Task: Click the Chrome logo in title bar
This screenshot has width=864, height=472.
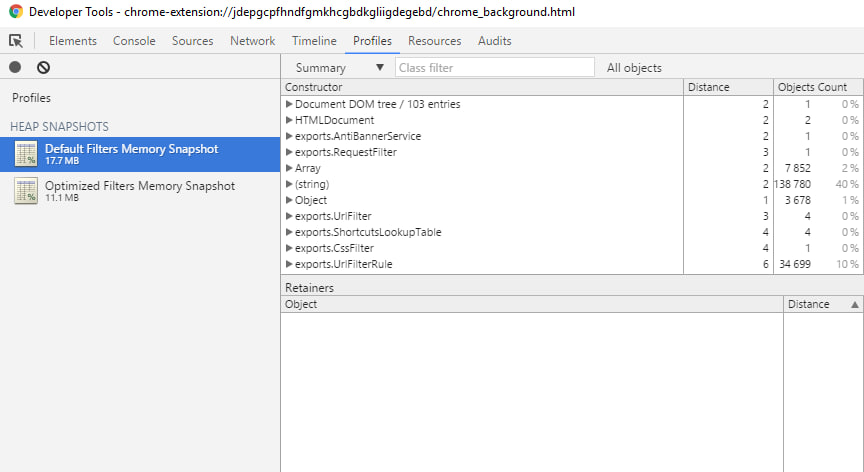Action: coord(16,12)
